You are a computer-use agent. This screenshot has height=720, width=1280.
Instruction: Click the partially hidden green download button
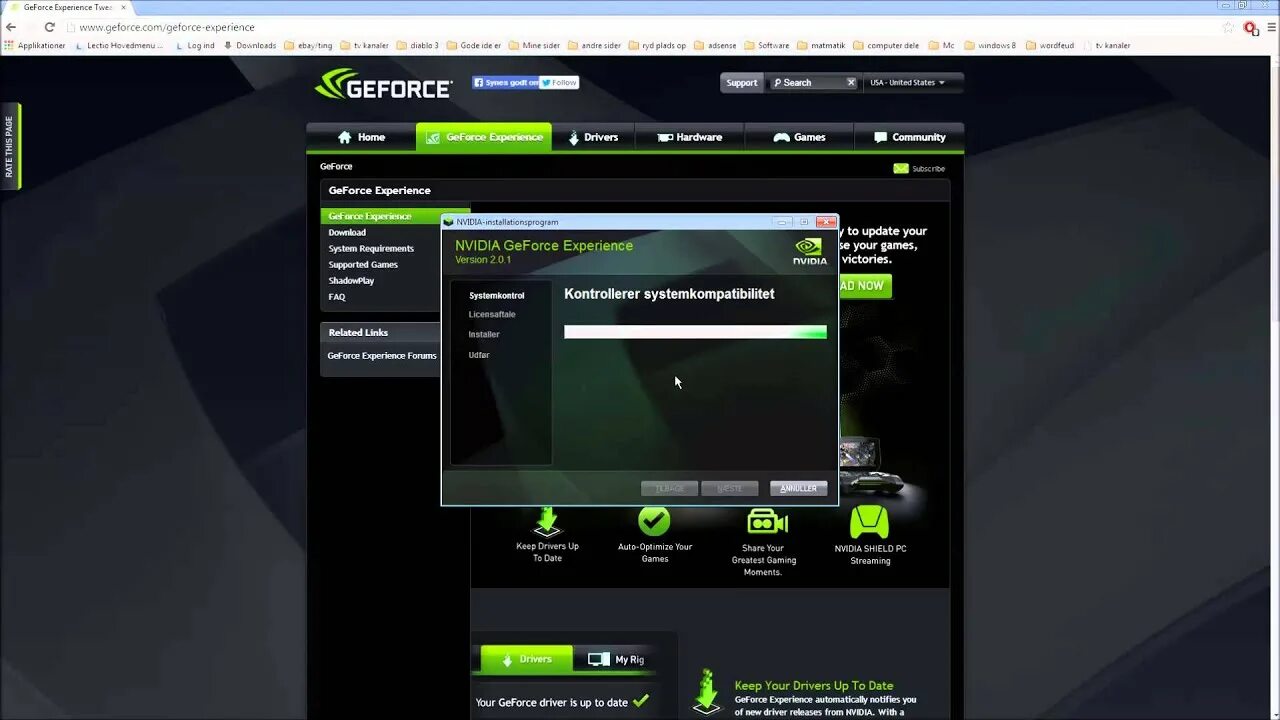click(864, 286)
